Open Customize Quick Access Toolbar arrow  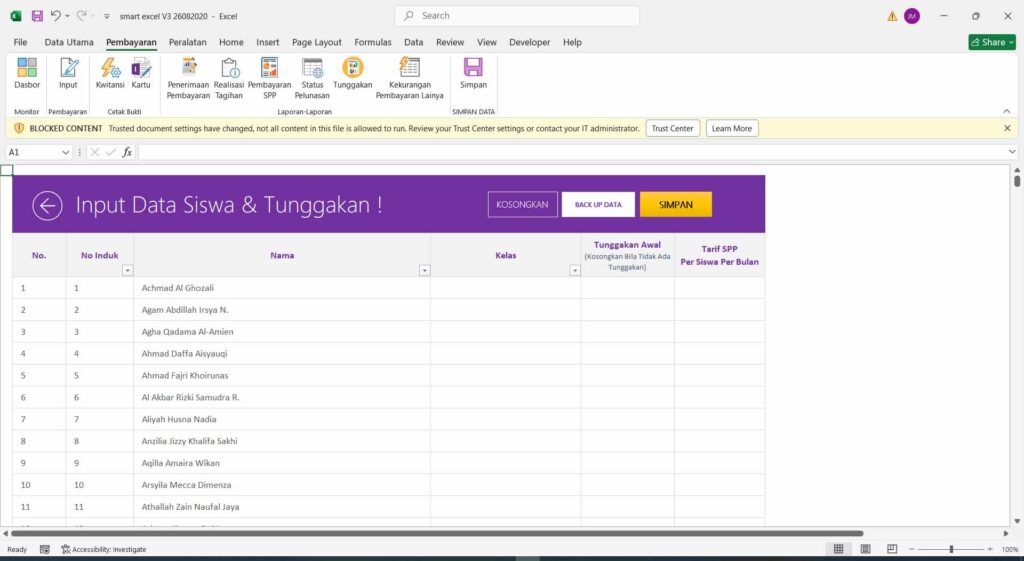point(106,16)
